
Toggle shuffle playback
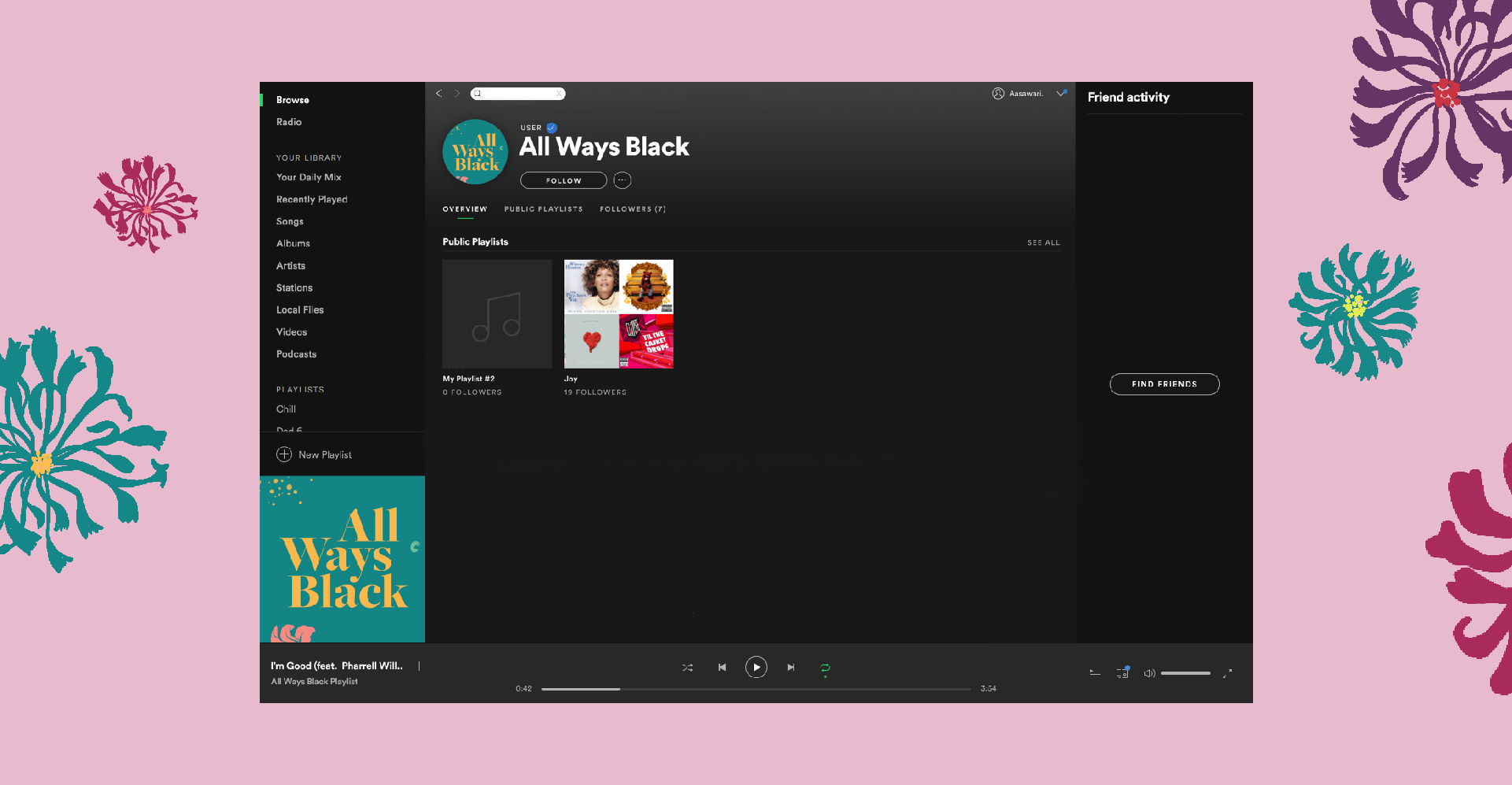(x=687, y=668)
